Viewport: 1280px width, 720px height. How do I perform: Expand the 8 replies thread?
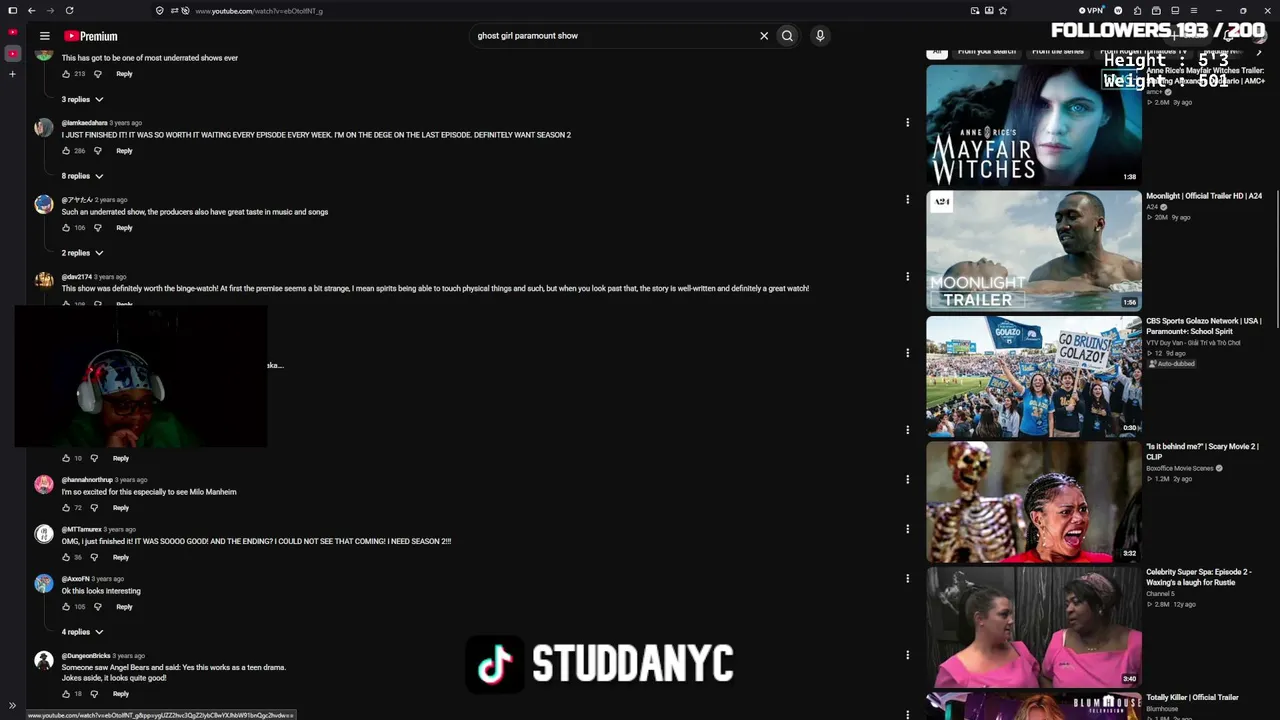pyautogui.click(x=82, y=177)
